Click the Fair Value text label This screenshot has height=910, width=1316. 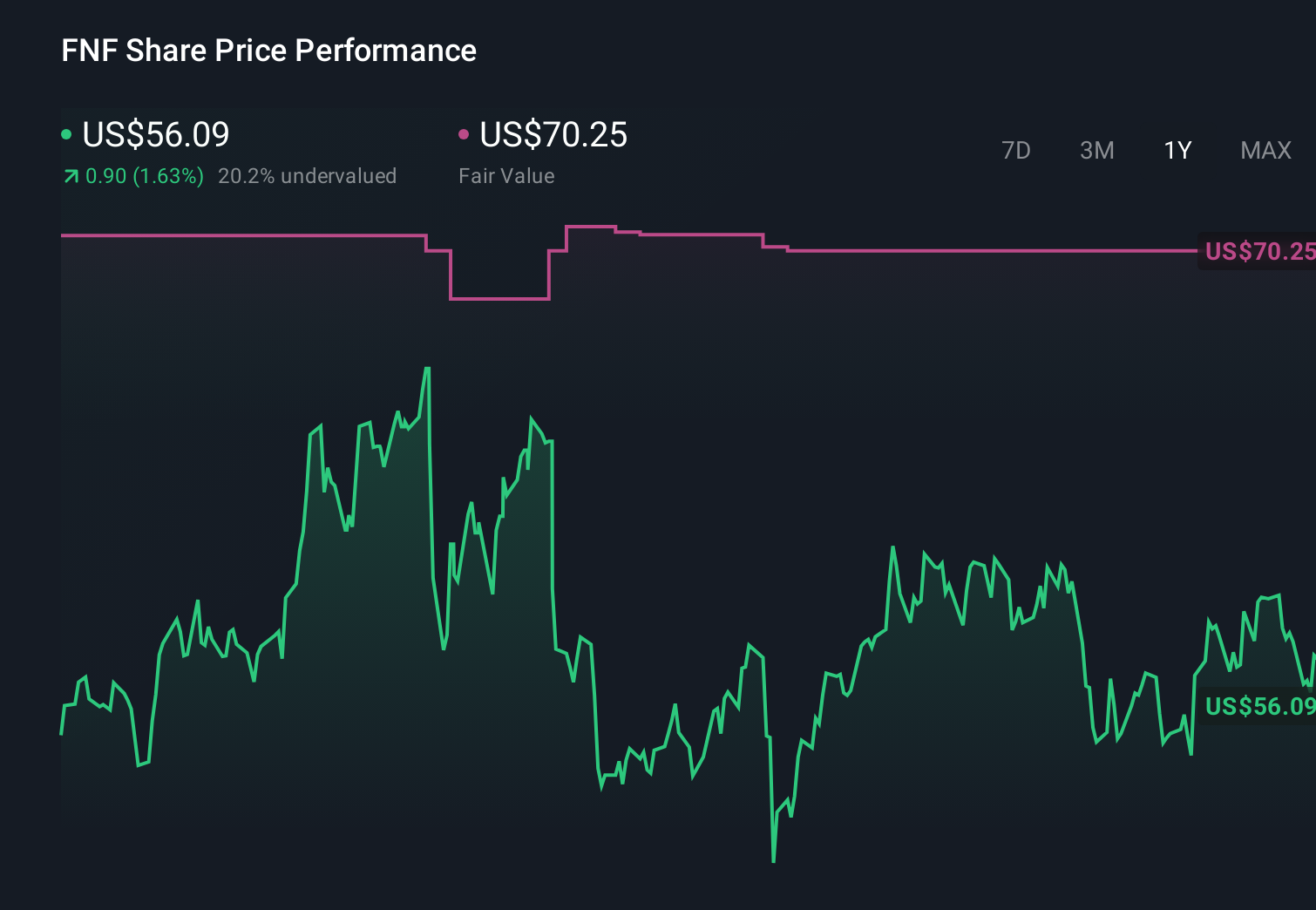(x=505, y=175)
